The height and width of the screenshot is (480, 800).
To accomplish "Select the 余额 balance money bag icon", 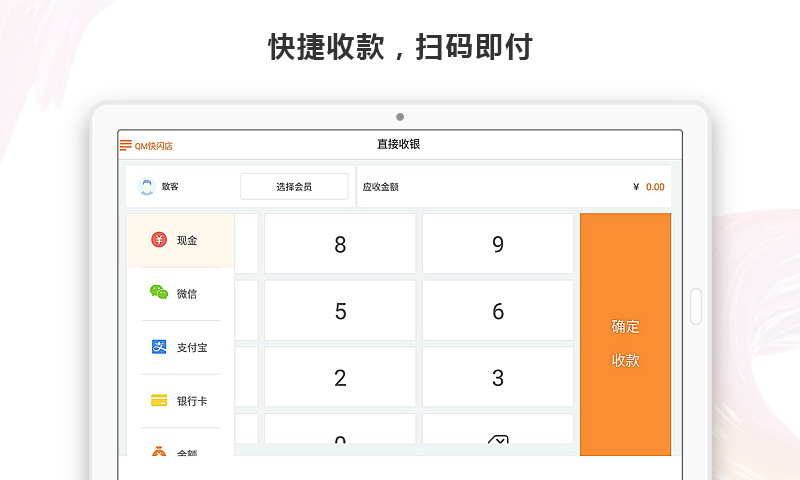I will click(x=159, y=451).
